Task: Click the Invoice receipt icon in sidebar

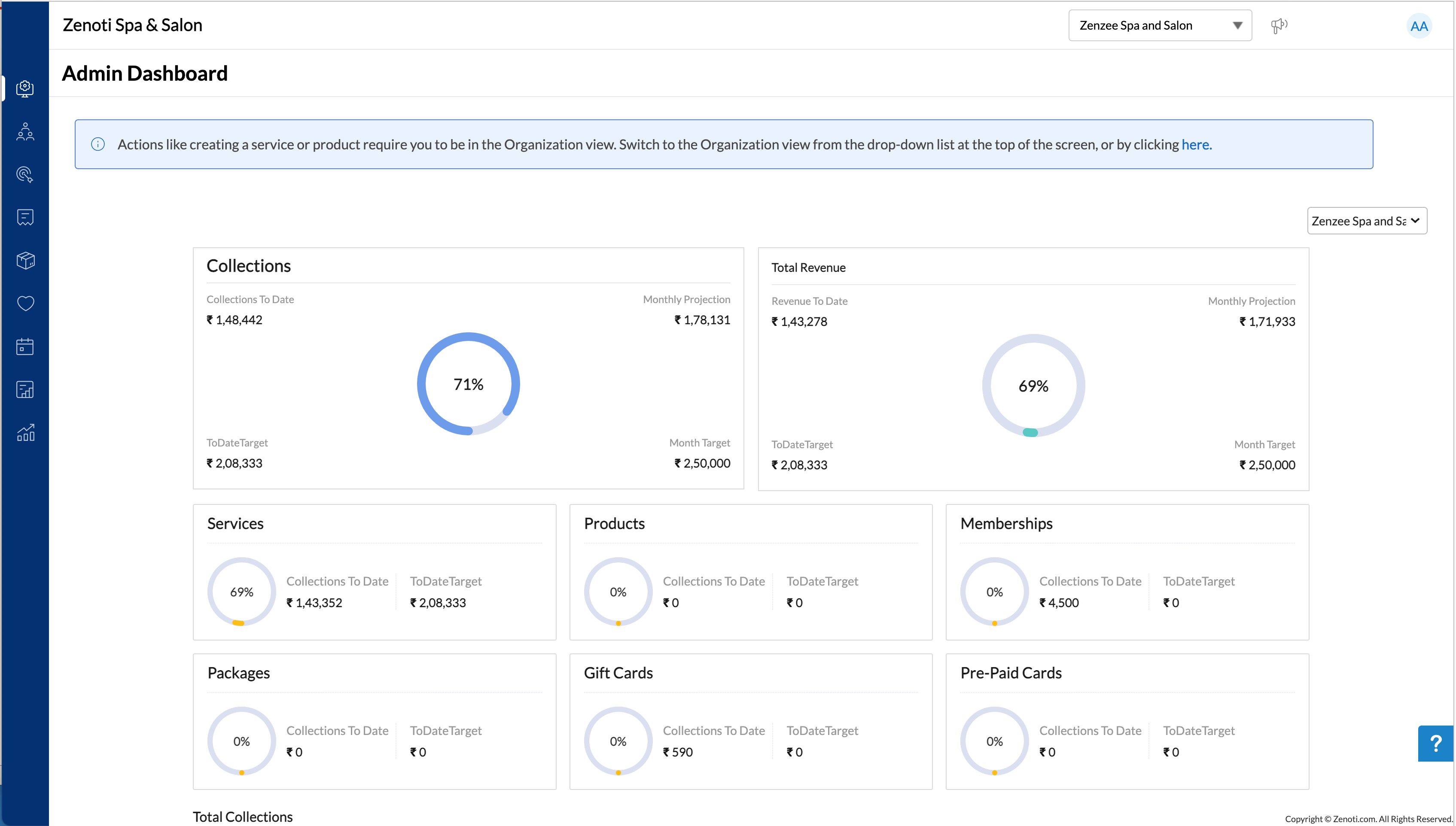Action: click(x=24, y=217)
